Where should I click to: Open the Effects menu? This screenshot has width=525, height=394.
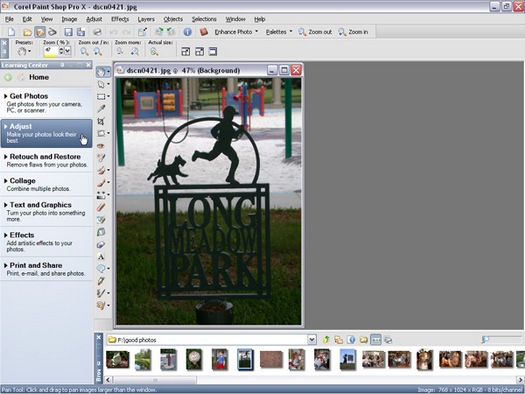[120, 19]
